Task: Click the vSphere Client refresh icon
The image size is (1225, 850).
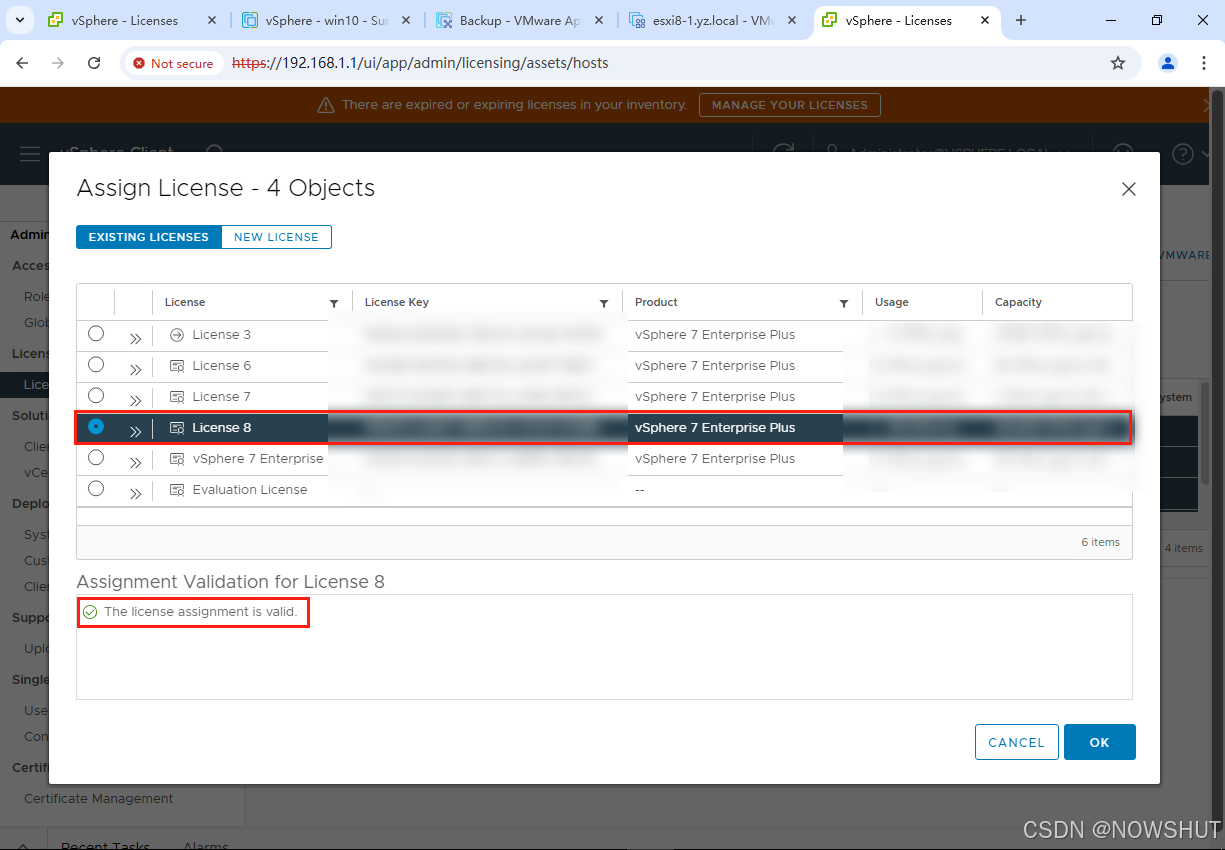Action: (x=783, y=151)
